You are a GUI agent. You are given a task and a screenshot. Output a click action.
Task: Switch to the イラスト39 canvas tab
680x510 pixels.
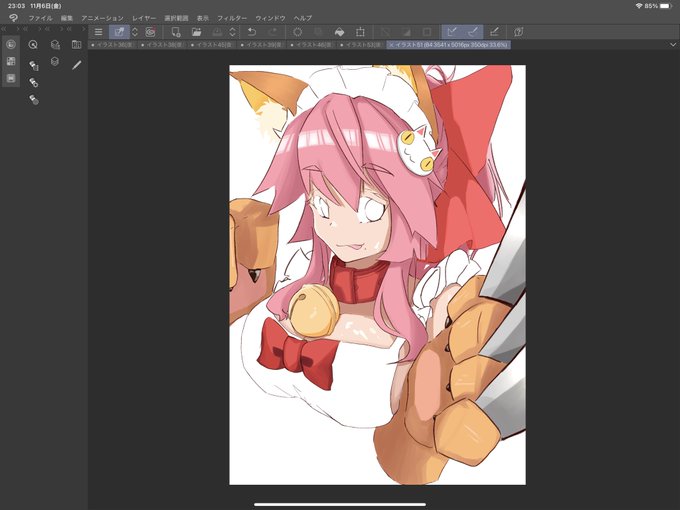point(263,45)
